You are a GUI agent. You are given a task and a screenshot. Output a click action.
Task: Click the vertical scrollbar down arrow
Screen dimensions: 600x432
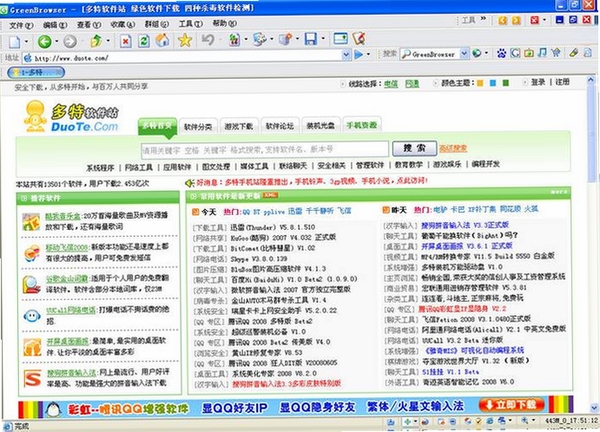[593, 408]
